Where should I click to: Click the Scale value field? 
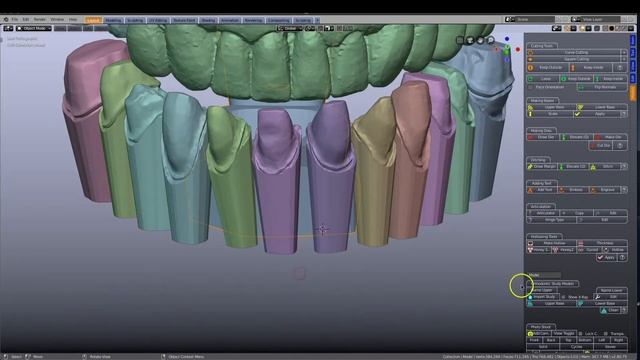550,114
